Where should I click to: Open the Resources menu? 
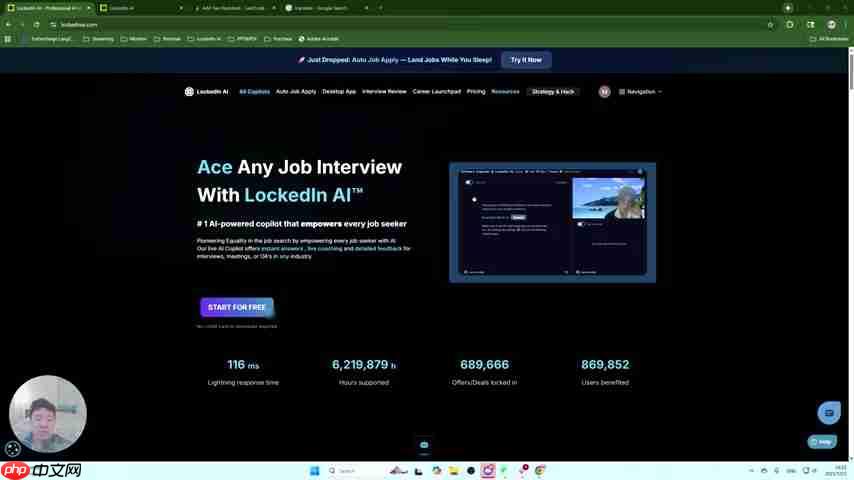point(505,92)
